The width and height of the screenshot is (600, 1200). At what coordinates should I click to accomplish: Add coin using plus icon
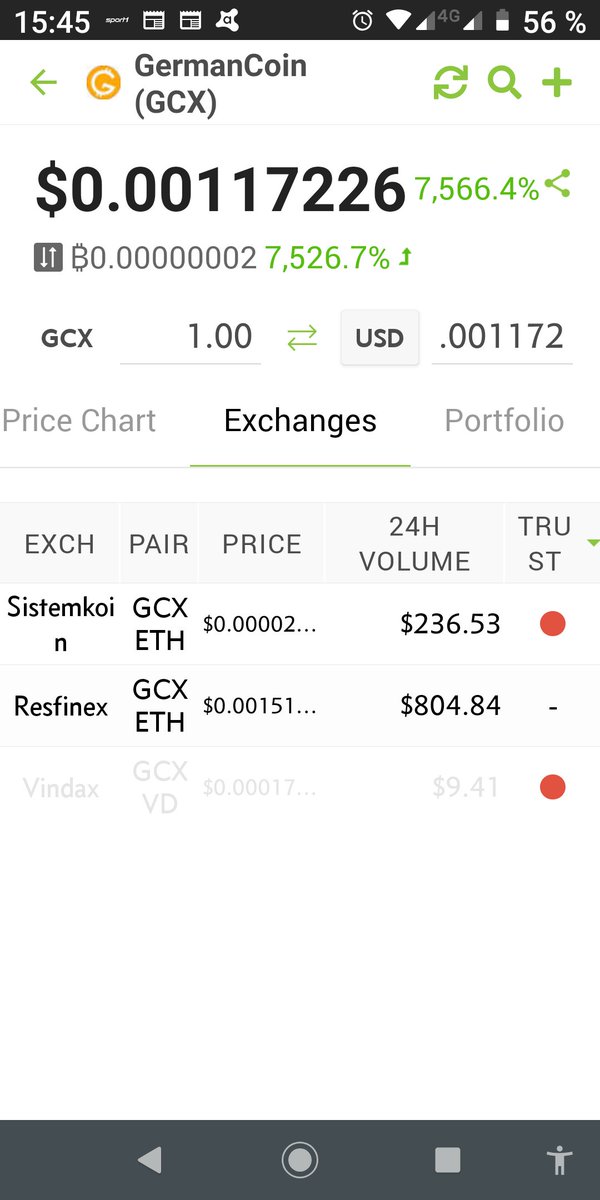(x=557, y=83)
